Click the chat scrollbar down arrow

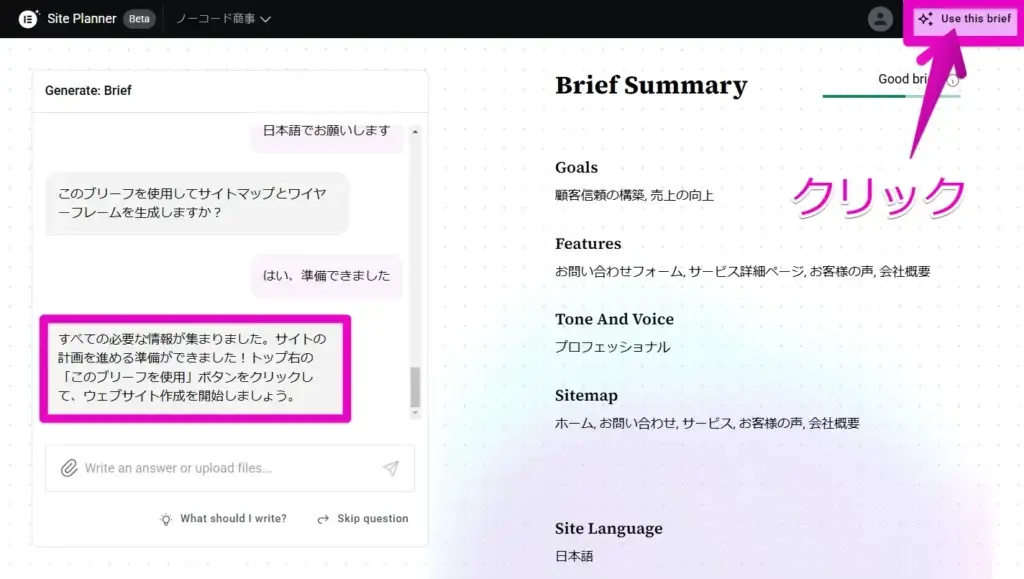point(415,413)
